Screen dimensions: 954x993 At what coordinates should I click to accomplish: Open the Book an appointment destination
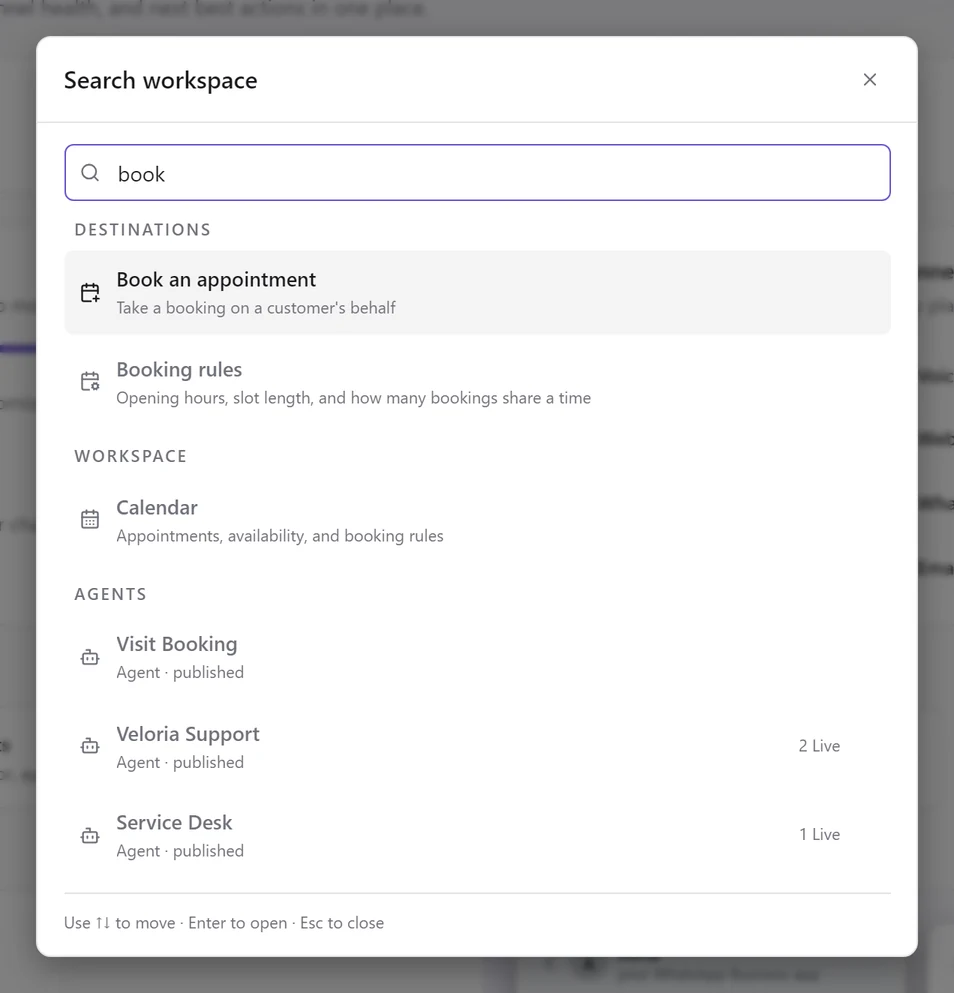(x=477, y=293)
